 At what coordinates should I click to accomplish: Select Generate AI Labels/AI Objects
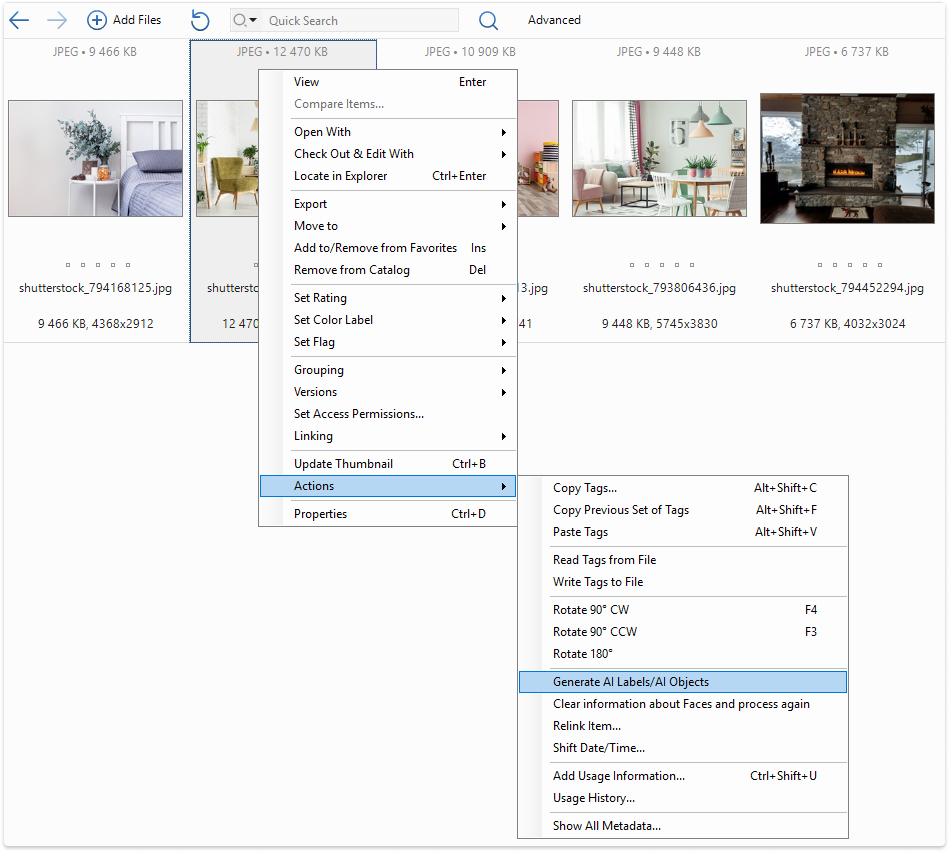coord(631,682)
